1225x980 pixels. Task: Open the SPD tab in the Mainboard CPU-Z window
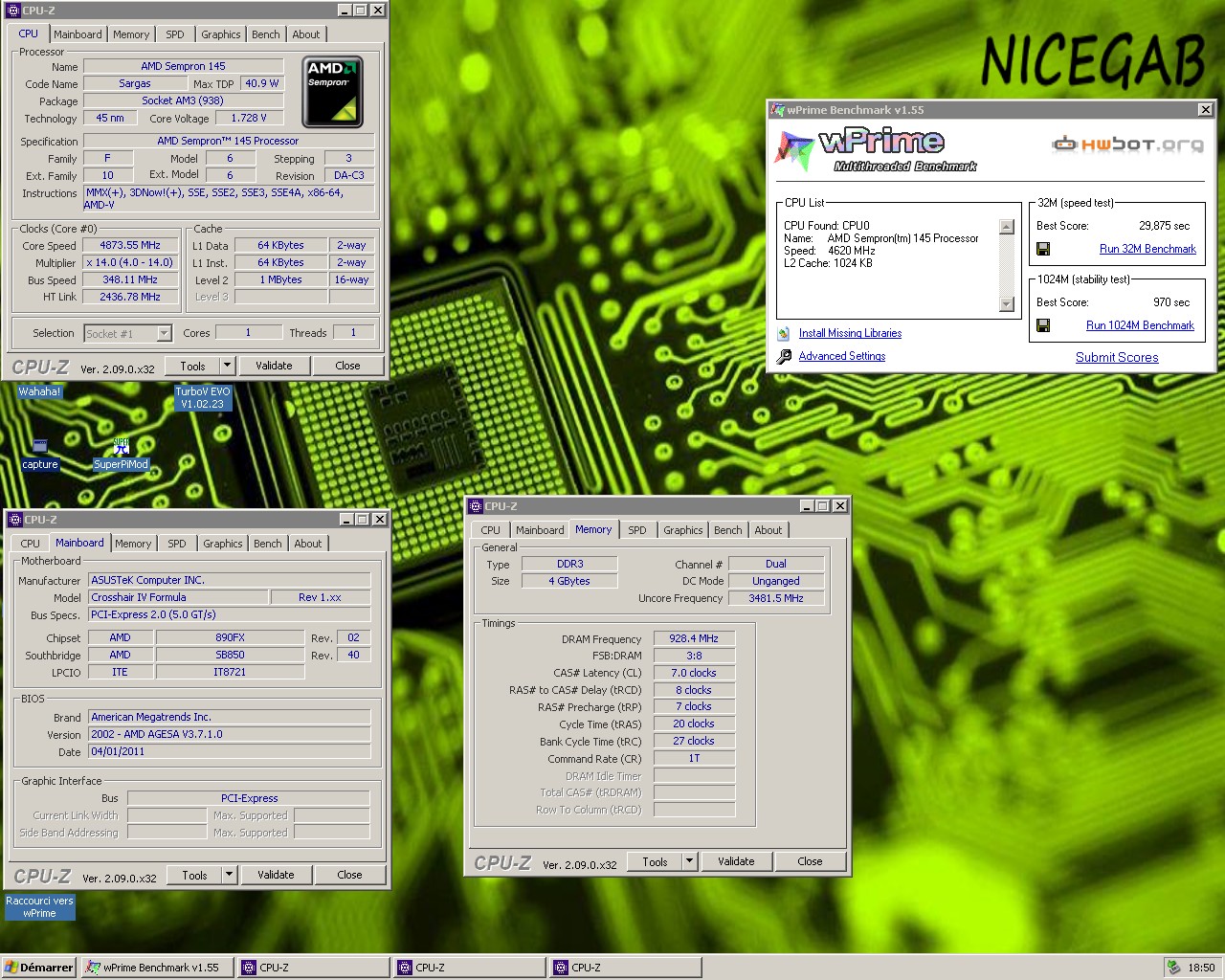click(177, 544)
